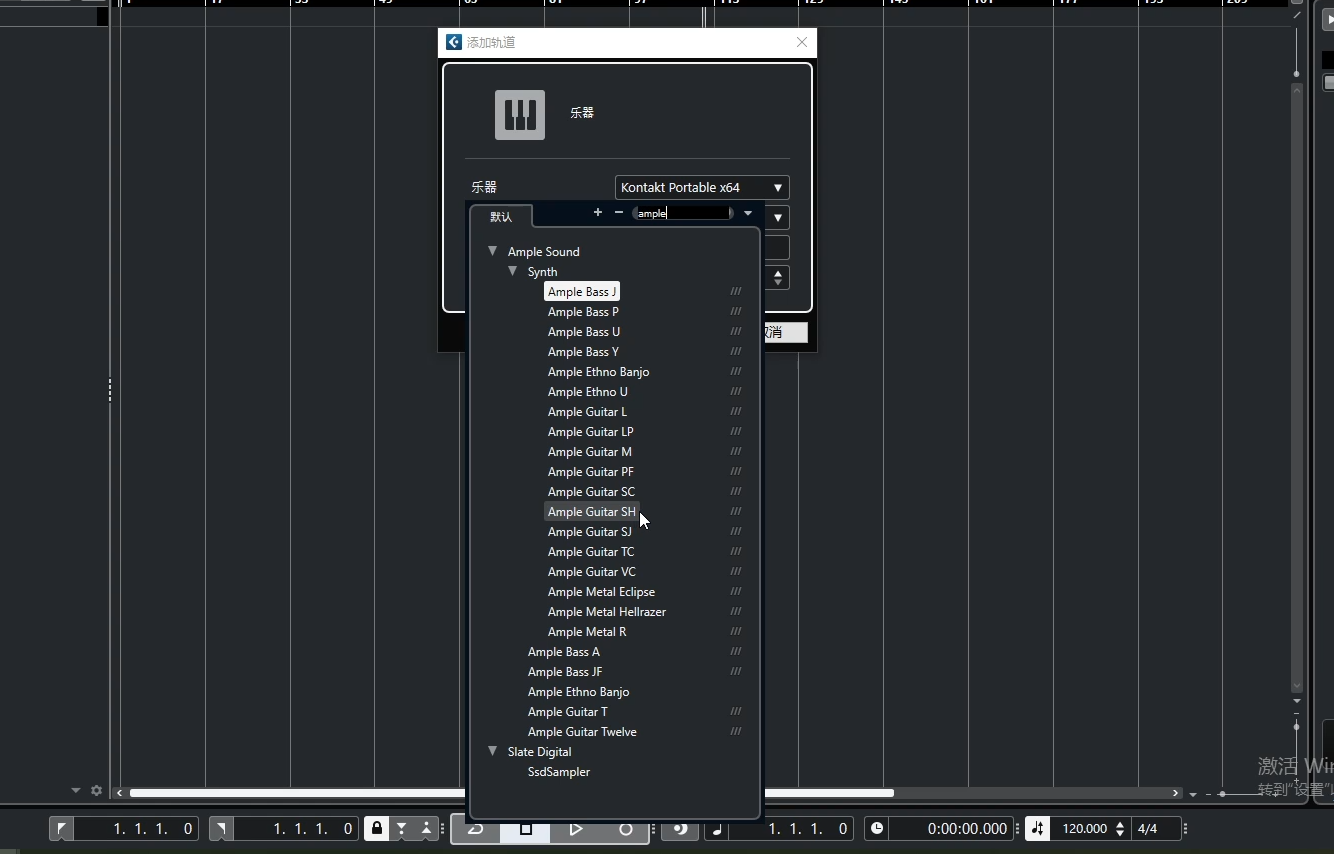This screenshot has width=1334, height=854.
Task: Click the minus icon beside the search field
Action: click(619, 212)
